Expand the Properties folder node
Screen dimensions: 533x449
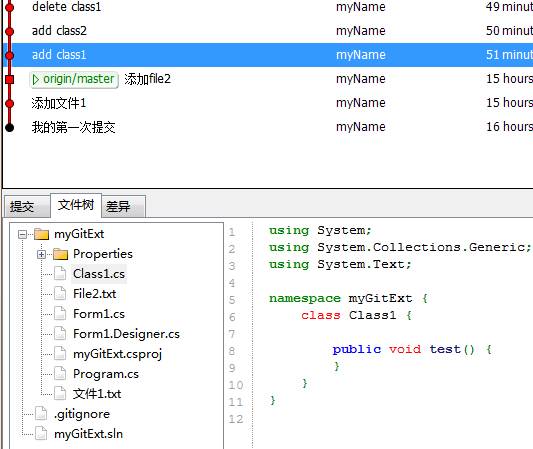(x=41, y=254)
